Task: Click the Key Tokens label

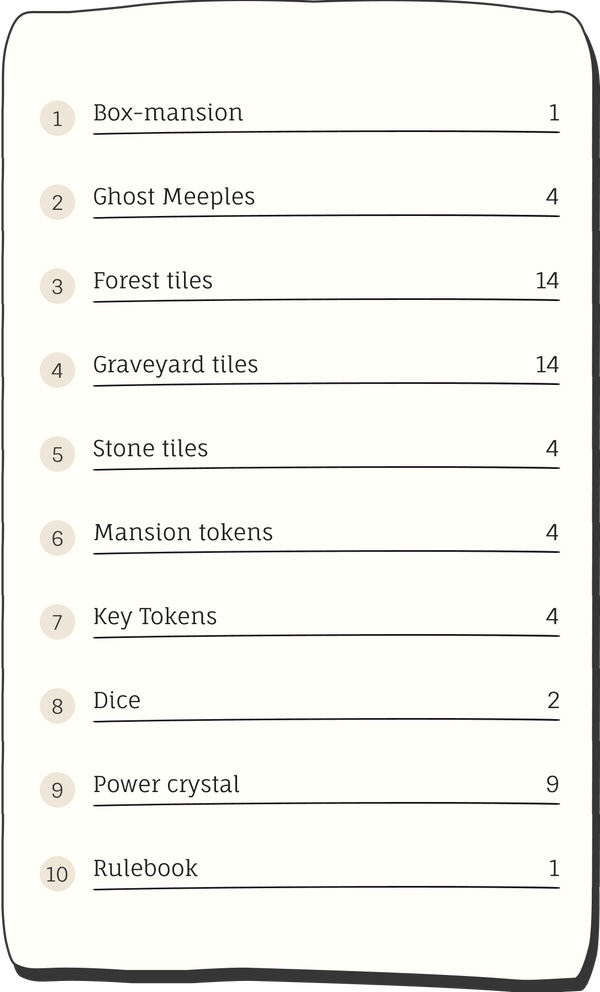Action: coord(155,617)
